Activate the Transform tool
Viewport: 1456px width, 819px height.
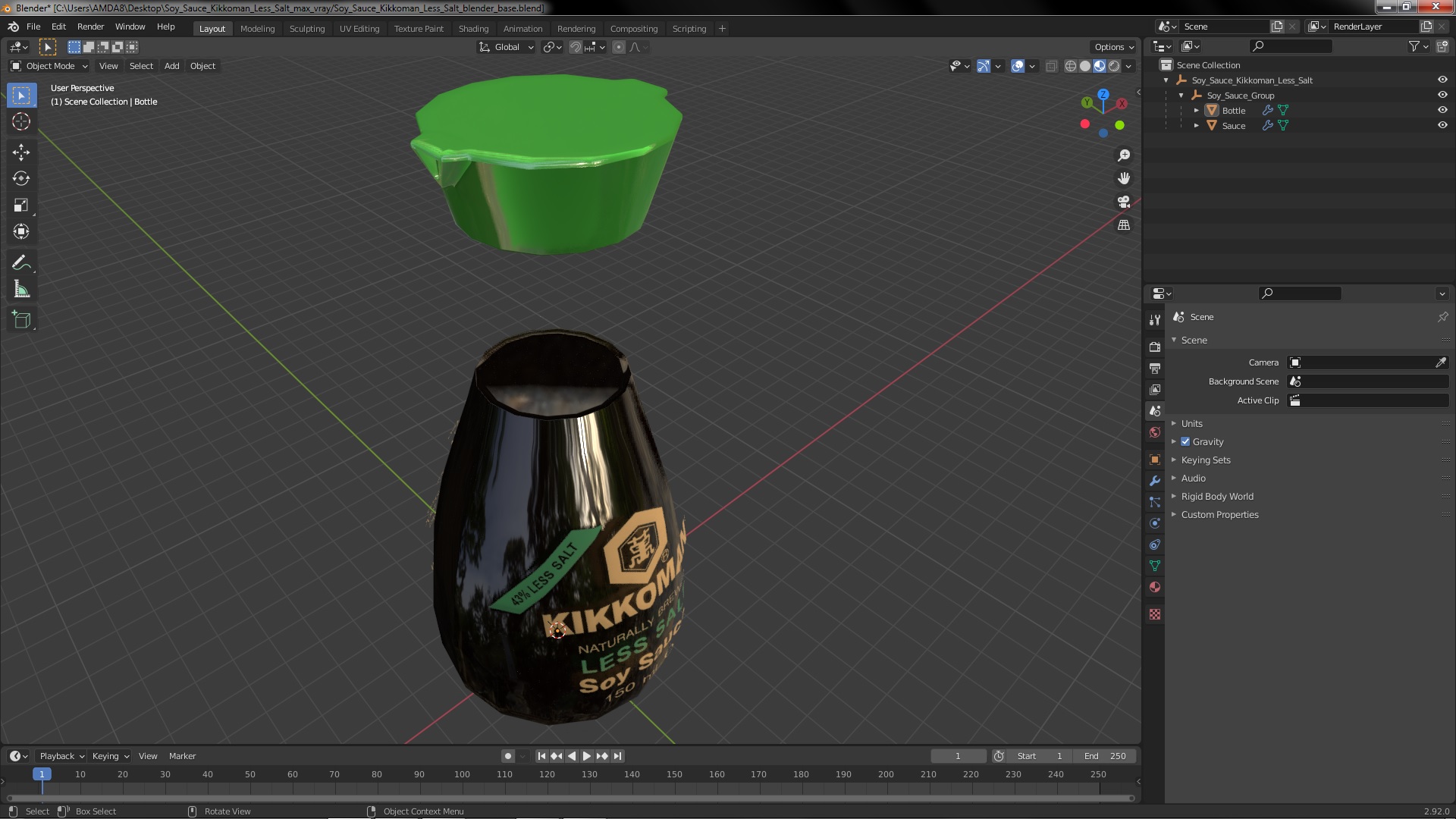(21, 231)
